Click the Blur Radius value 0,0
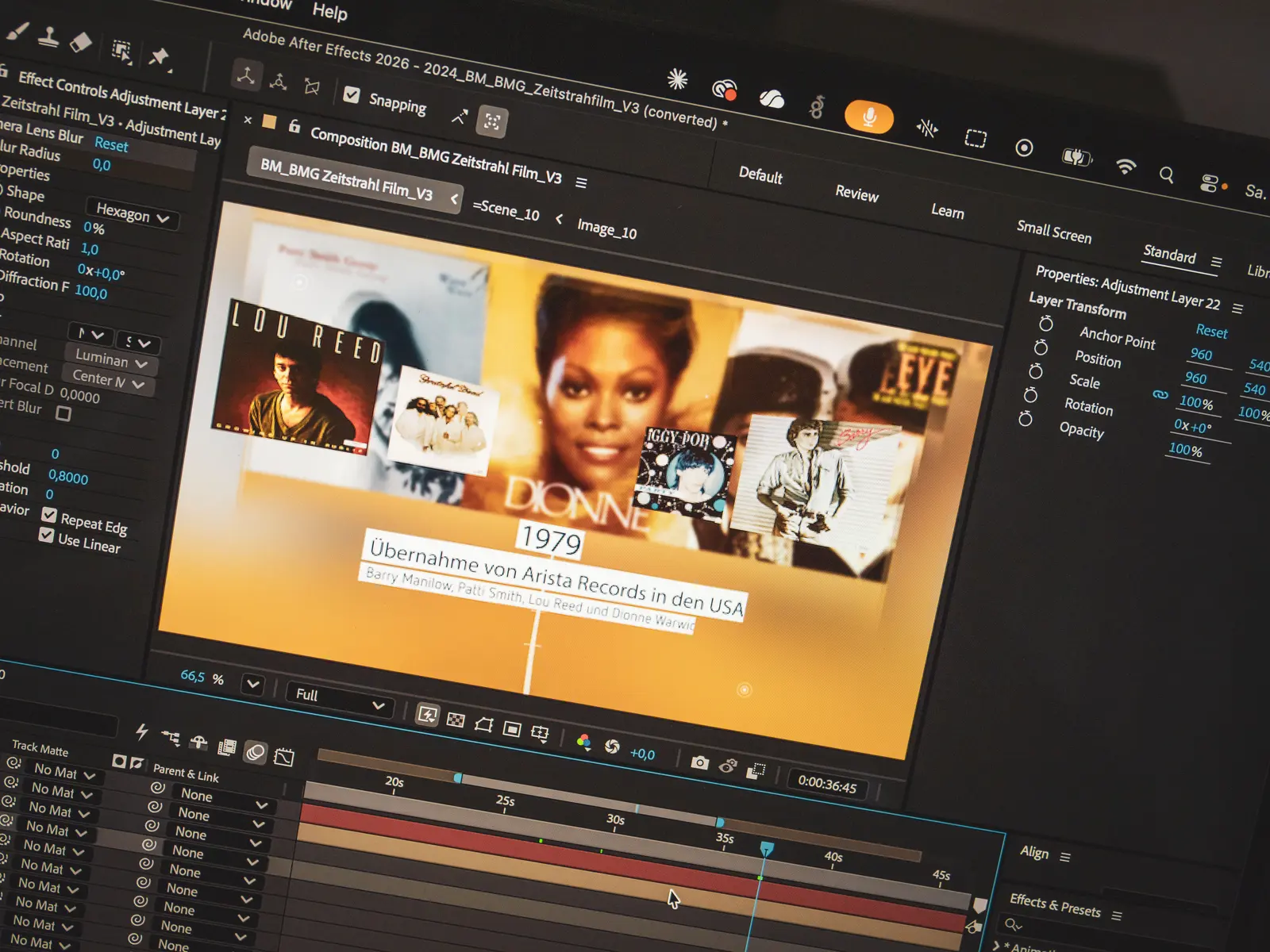Image resolution: width=1270 pixels, height=952 pixels. (x=102, y=165)
